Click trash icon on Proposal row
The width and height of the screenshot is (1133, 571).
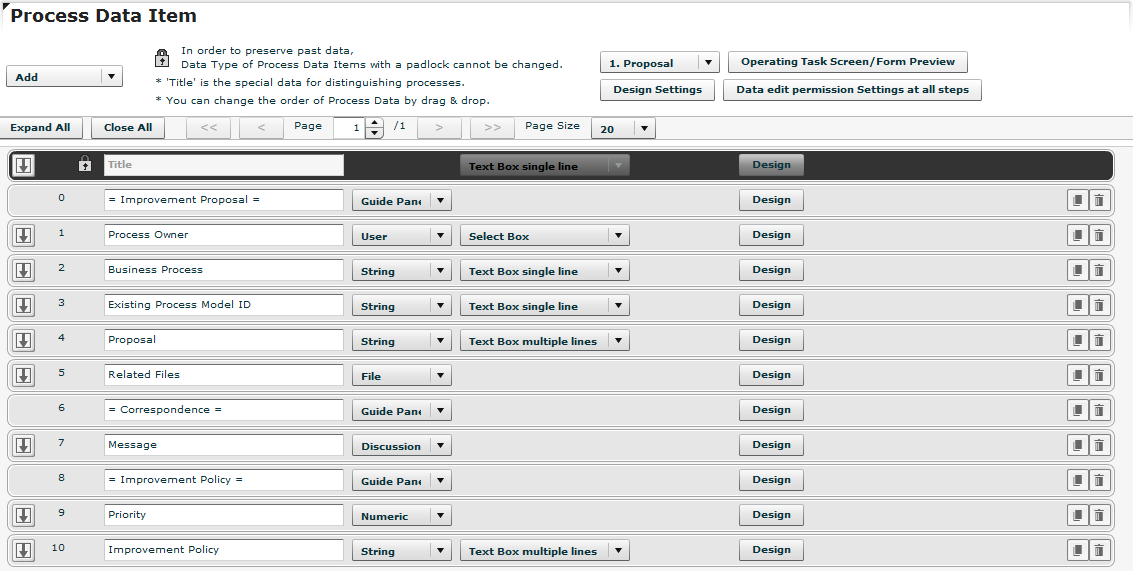(1099, 340)
